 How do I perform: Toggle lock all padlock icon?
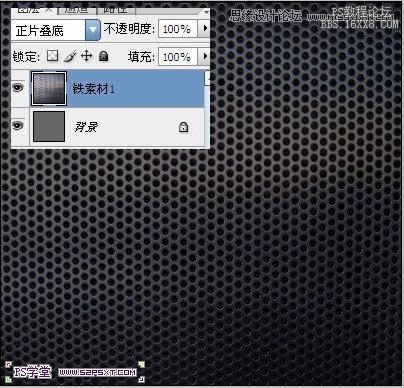(x=104, y=56)
